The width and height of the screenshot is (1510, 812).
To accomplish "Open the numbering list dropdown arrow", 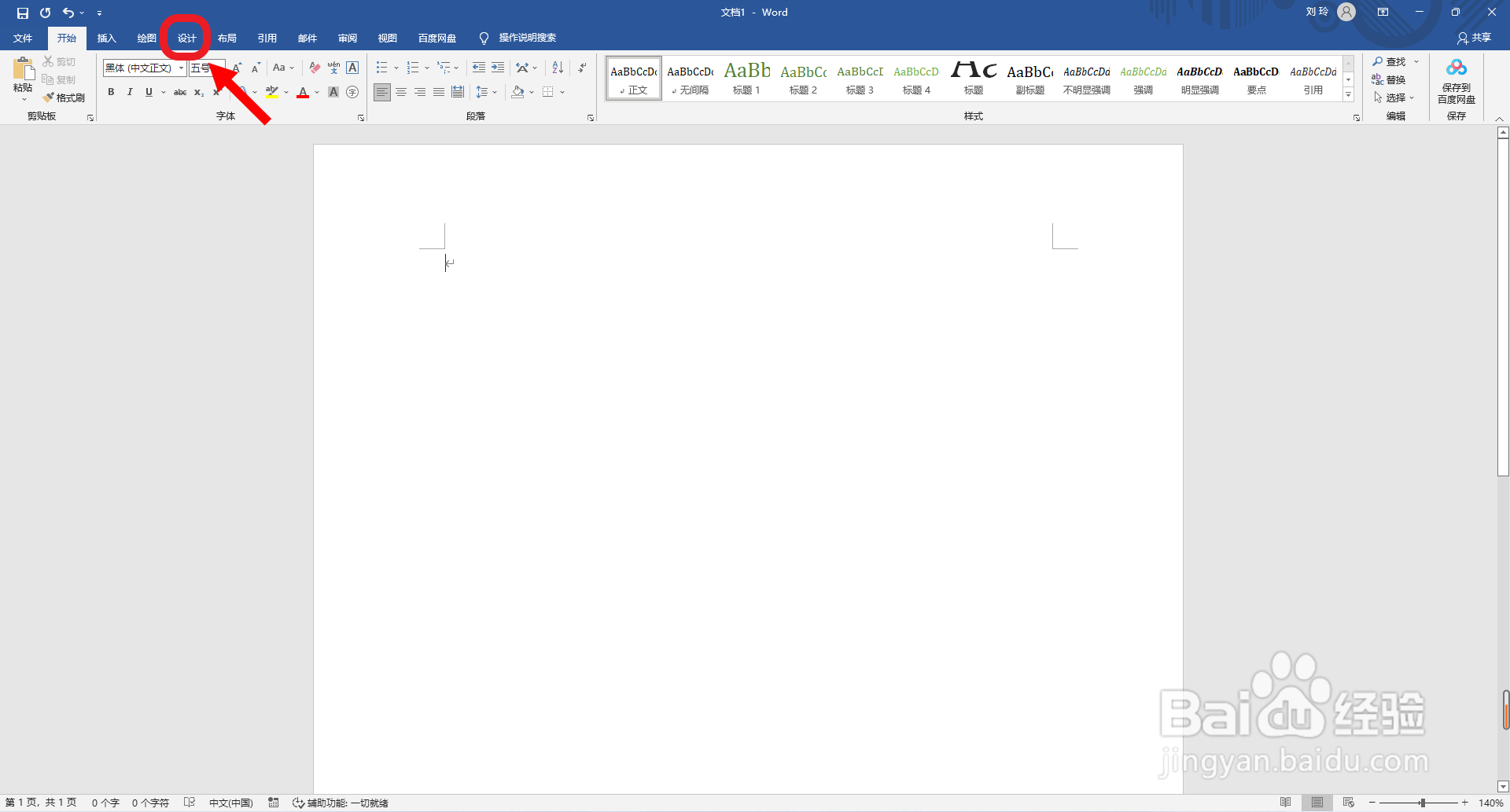I will point(427,68).
